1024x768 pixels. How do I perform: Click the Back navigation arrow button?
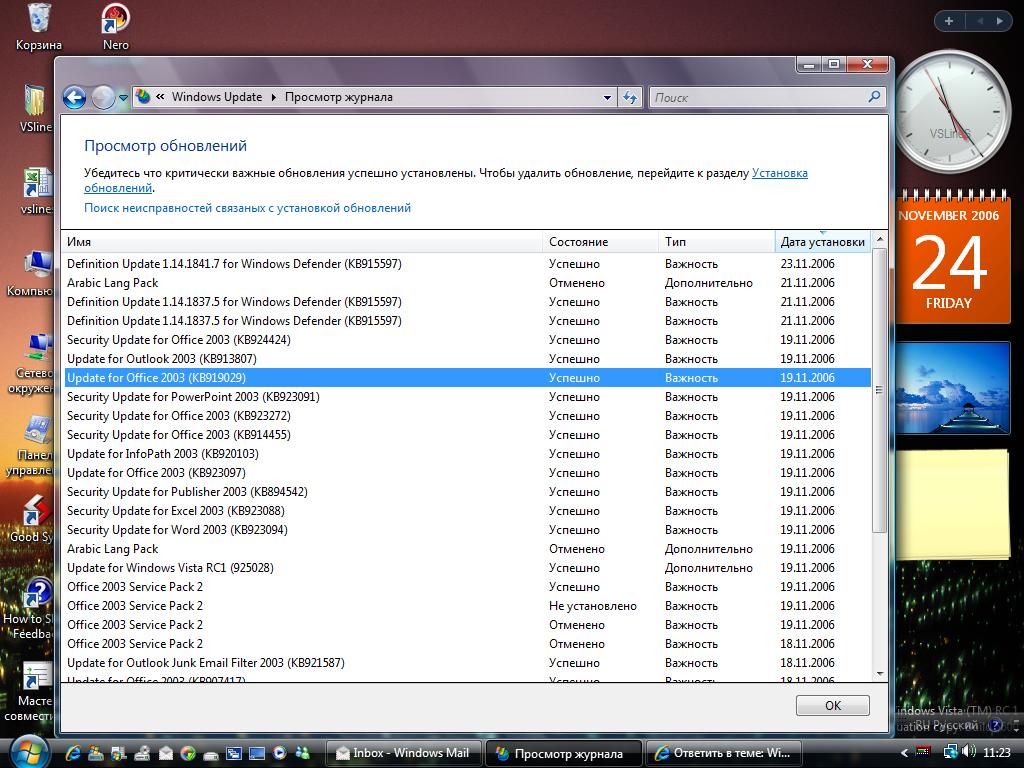[74, 97]
